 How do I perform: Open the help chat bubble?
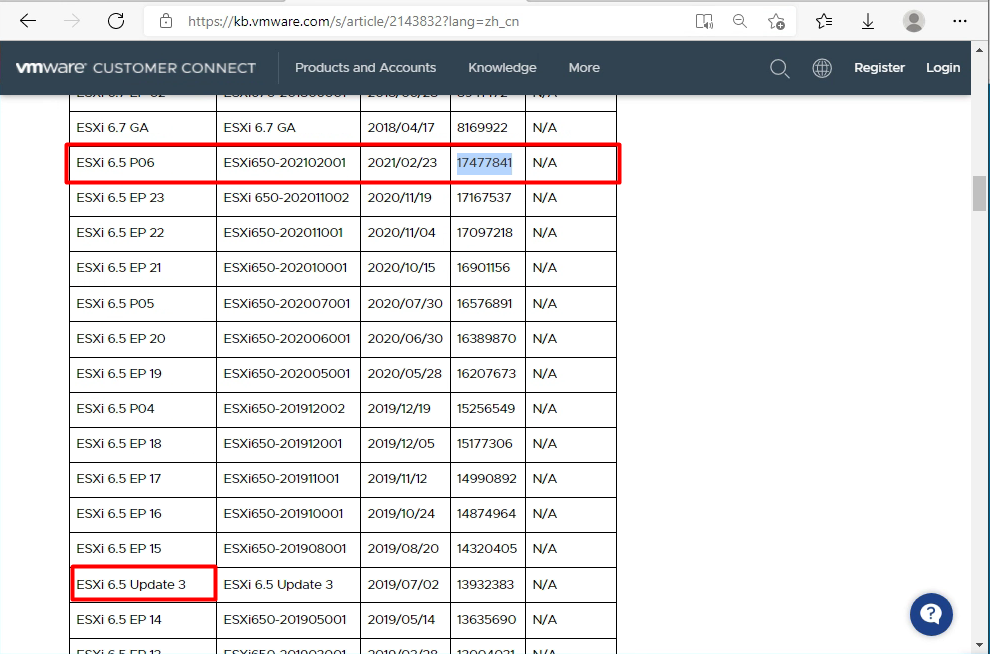[x=931, y=614]
